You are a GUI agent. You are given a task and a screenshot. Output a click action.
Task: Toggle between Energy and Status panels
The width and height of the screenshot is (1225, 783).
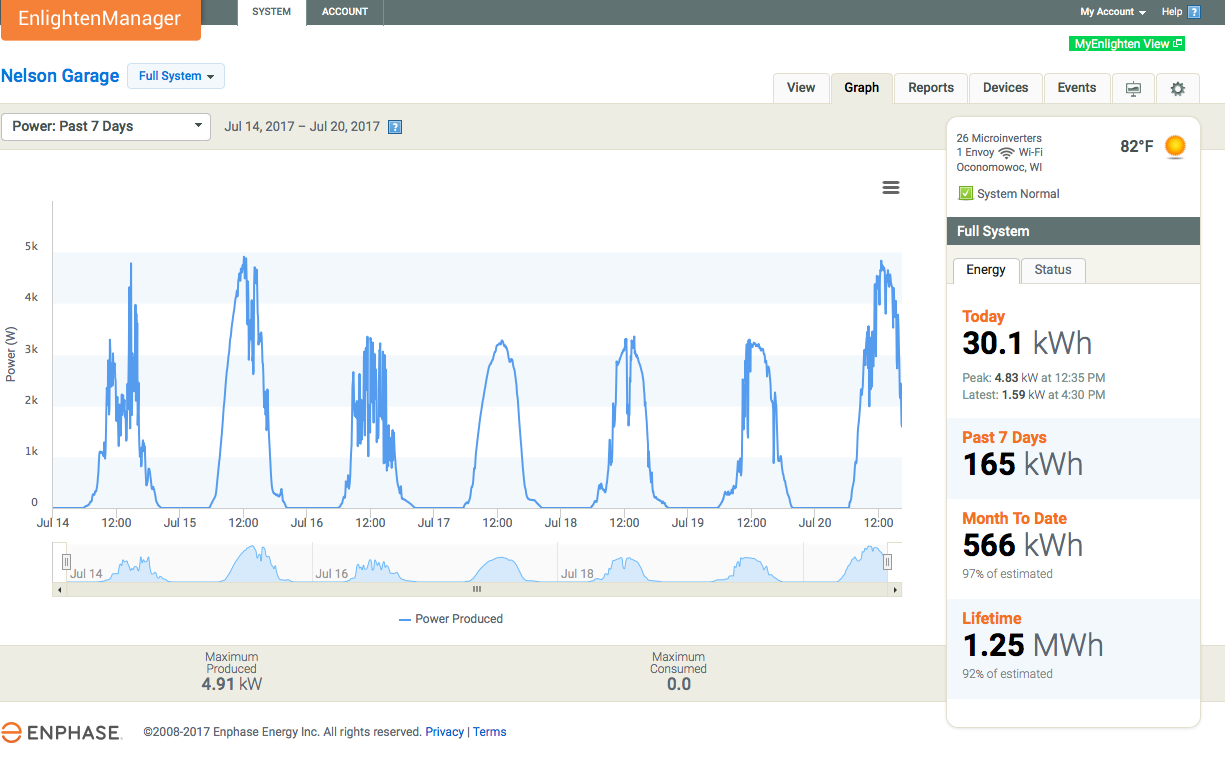click(x=1052, y=270)
